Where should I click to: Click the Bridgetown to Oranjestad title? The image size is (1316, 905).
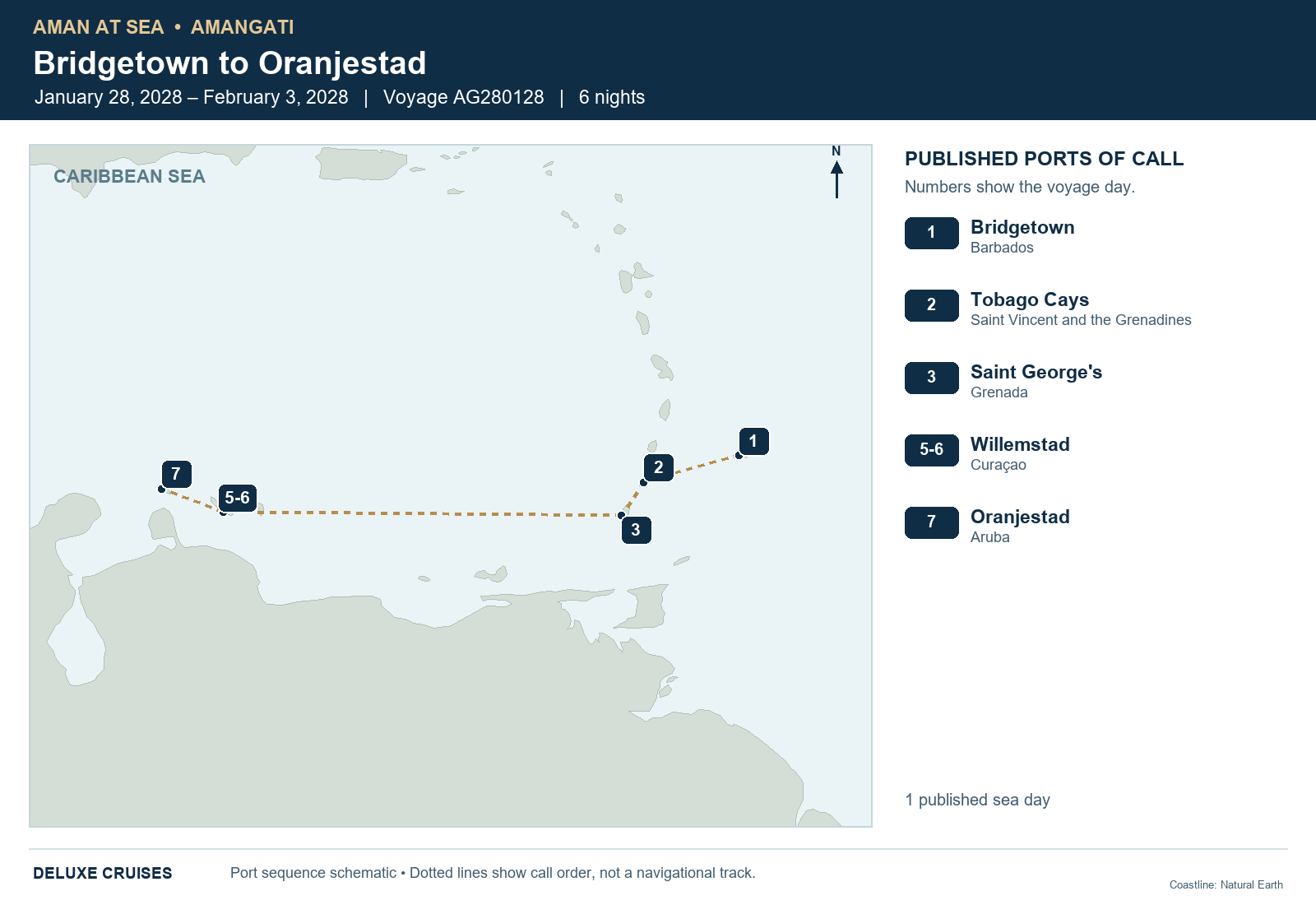(x=229, y=63)
